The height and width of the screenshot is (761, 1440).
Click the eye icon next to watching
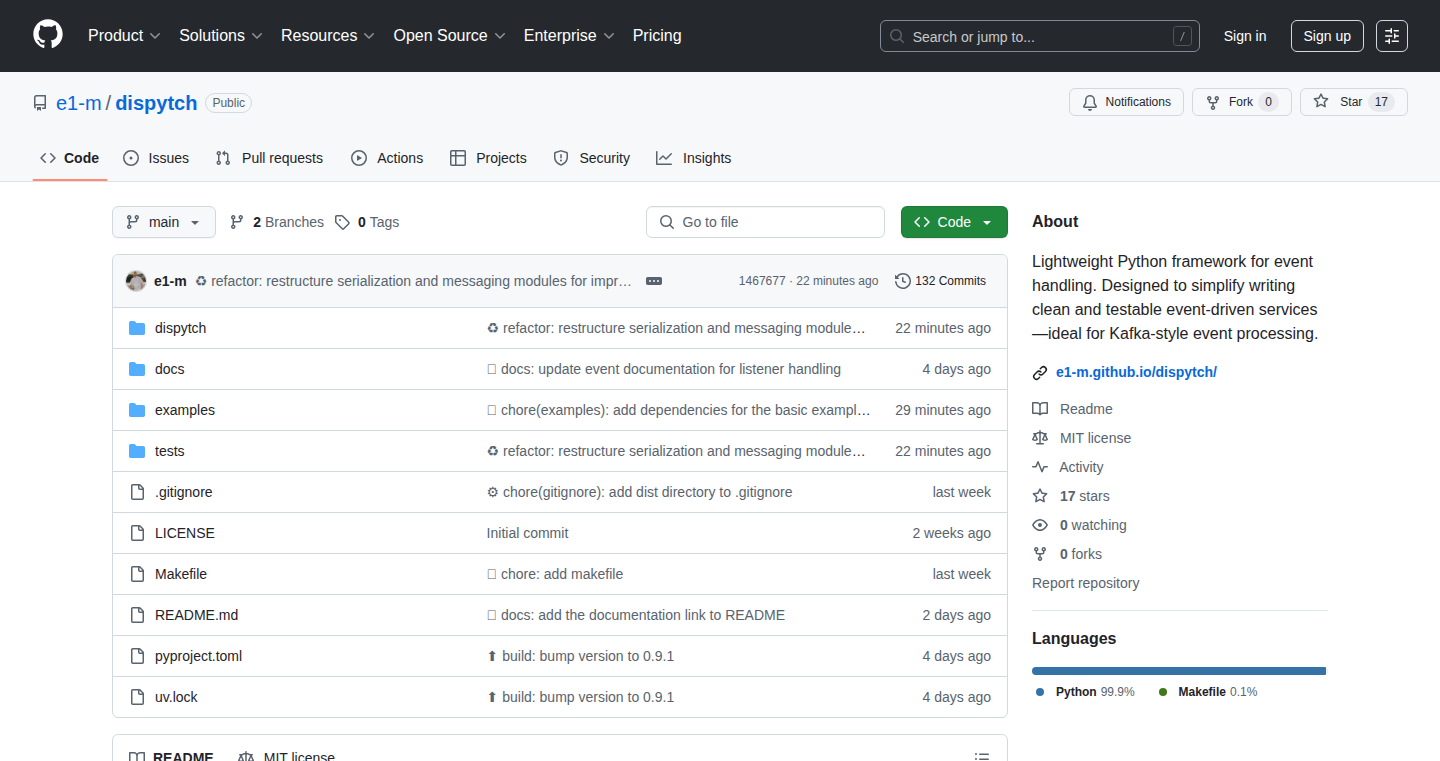[x=1040, y=525]
